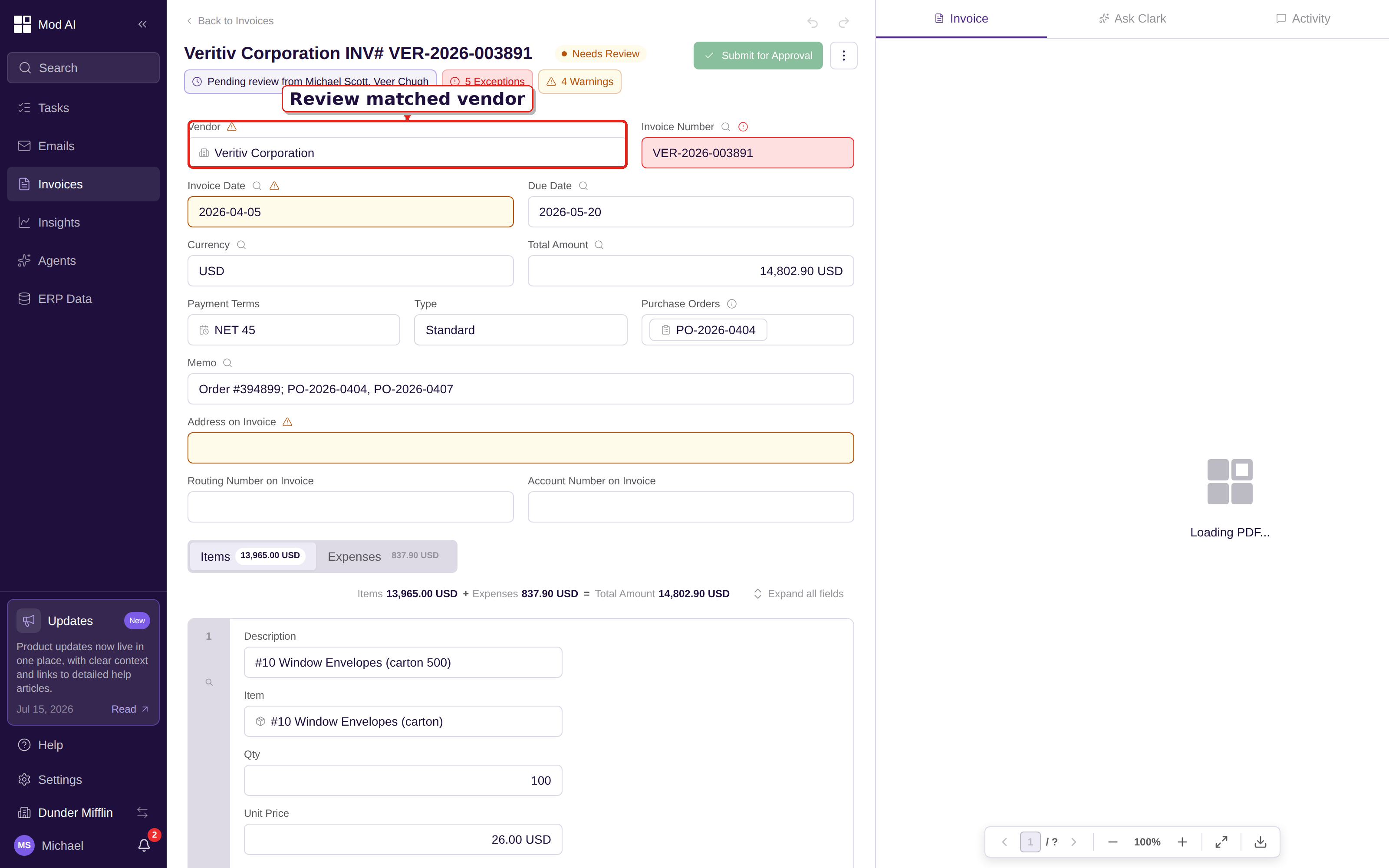Open Invoices in the sidebar
Viewport: 1389px width, 868px height.
(x=83, y=184)
